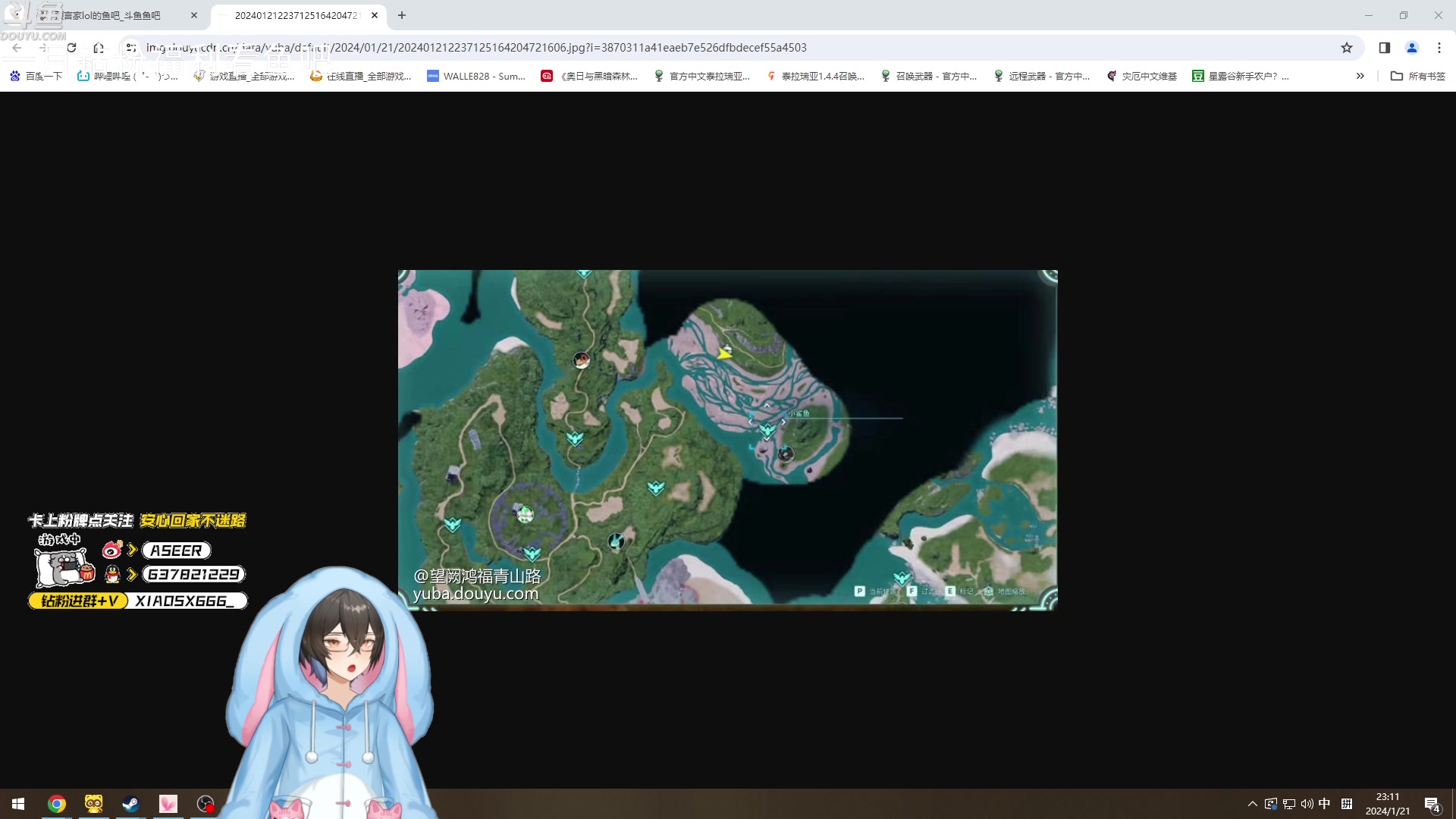Open the 灾厄中文维基 bookmark
The width and height of the screenshot is (1456, 819).
pos(1142,76)
